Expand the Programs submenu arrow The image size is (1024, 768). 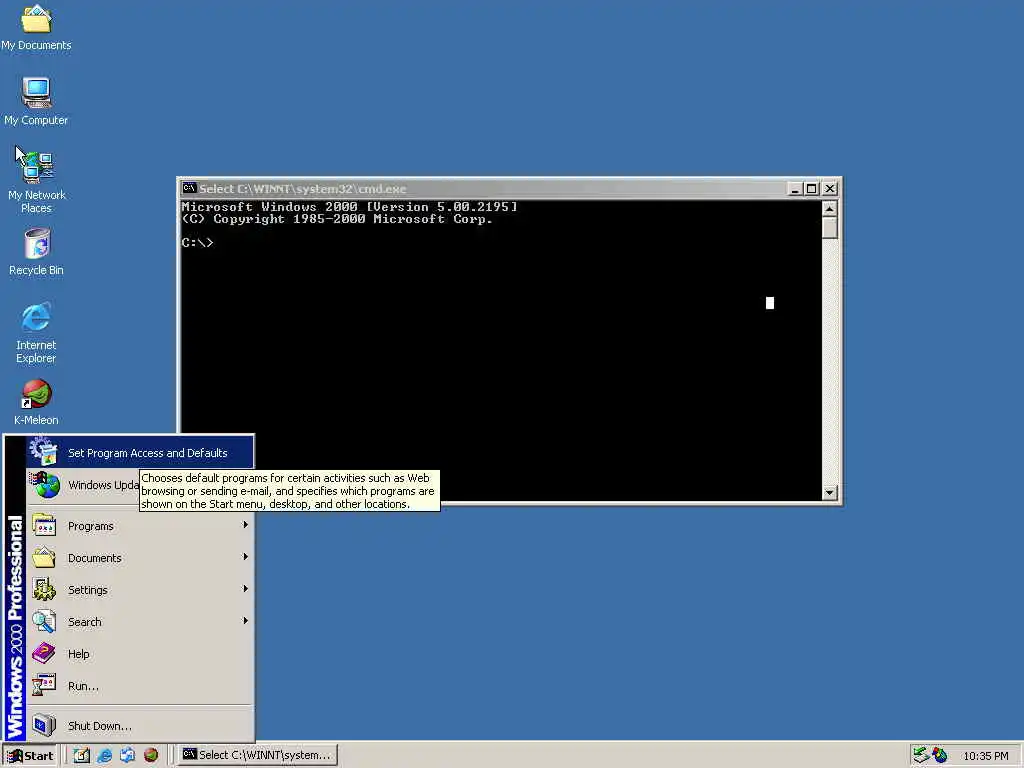pos(246,525)
